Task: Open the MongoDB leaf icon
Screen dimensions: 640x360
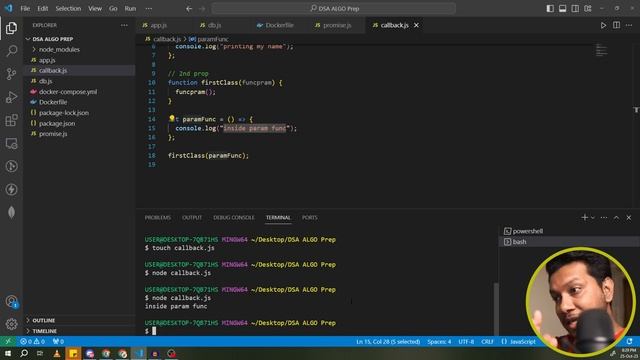Action: (11, 212)
